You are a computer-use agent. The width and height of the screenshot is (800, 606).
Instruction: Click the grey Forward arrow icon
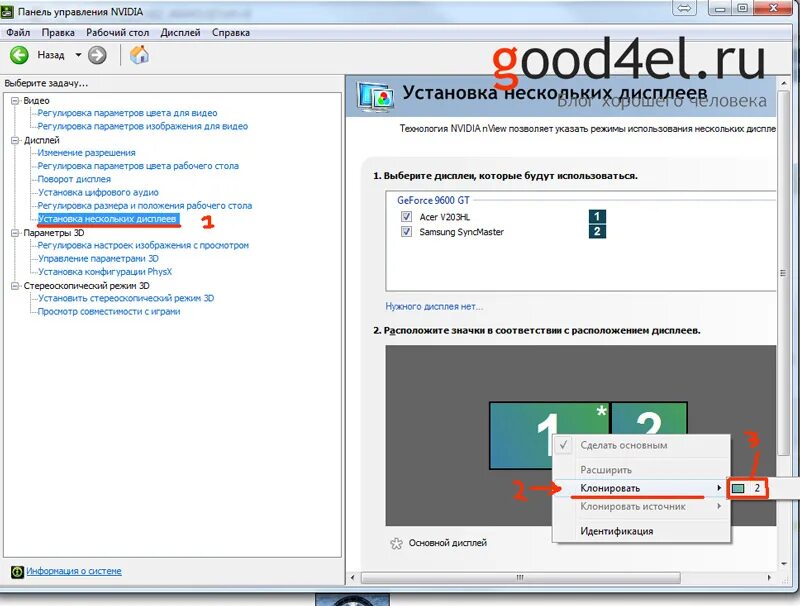[x=97, y=55]
